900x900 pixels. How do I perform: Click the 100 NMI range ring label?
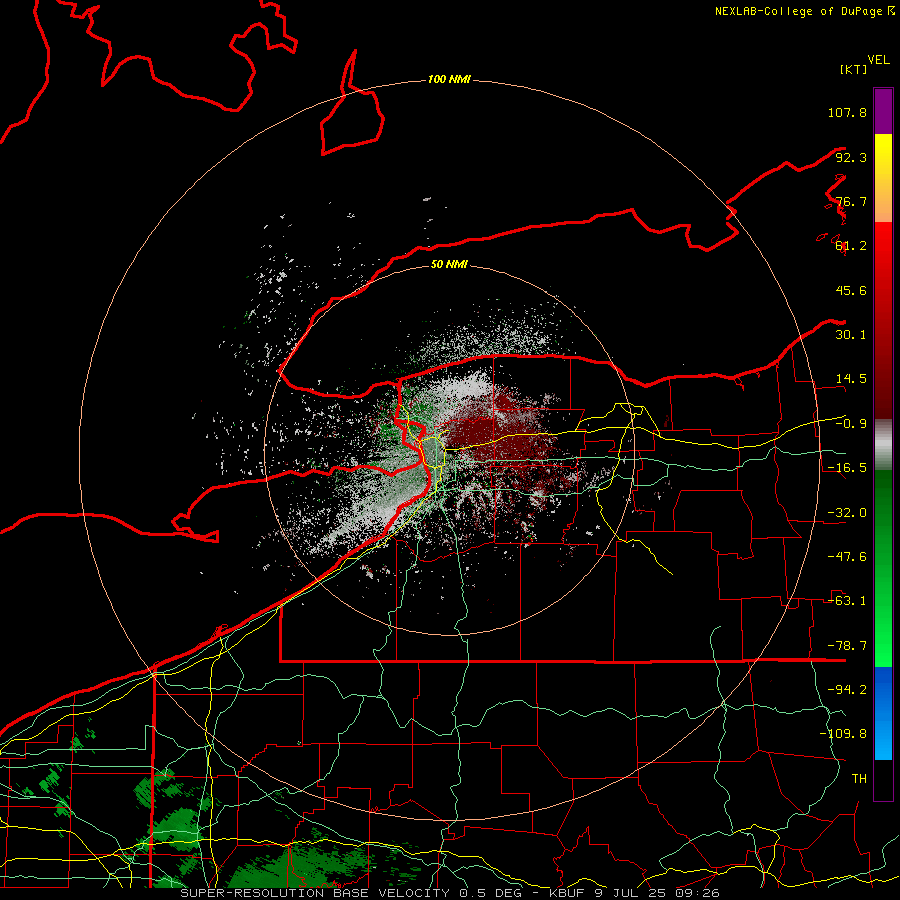click(x=449, y=79)
